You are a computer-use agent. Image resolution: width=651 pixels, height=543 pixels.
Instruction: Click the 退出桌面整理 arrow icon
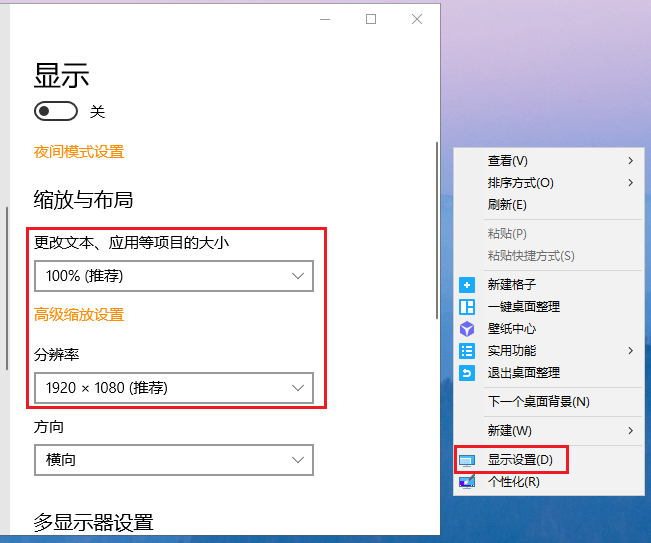[x=466, y=373]
